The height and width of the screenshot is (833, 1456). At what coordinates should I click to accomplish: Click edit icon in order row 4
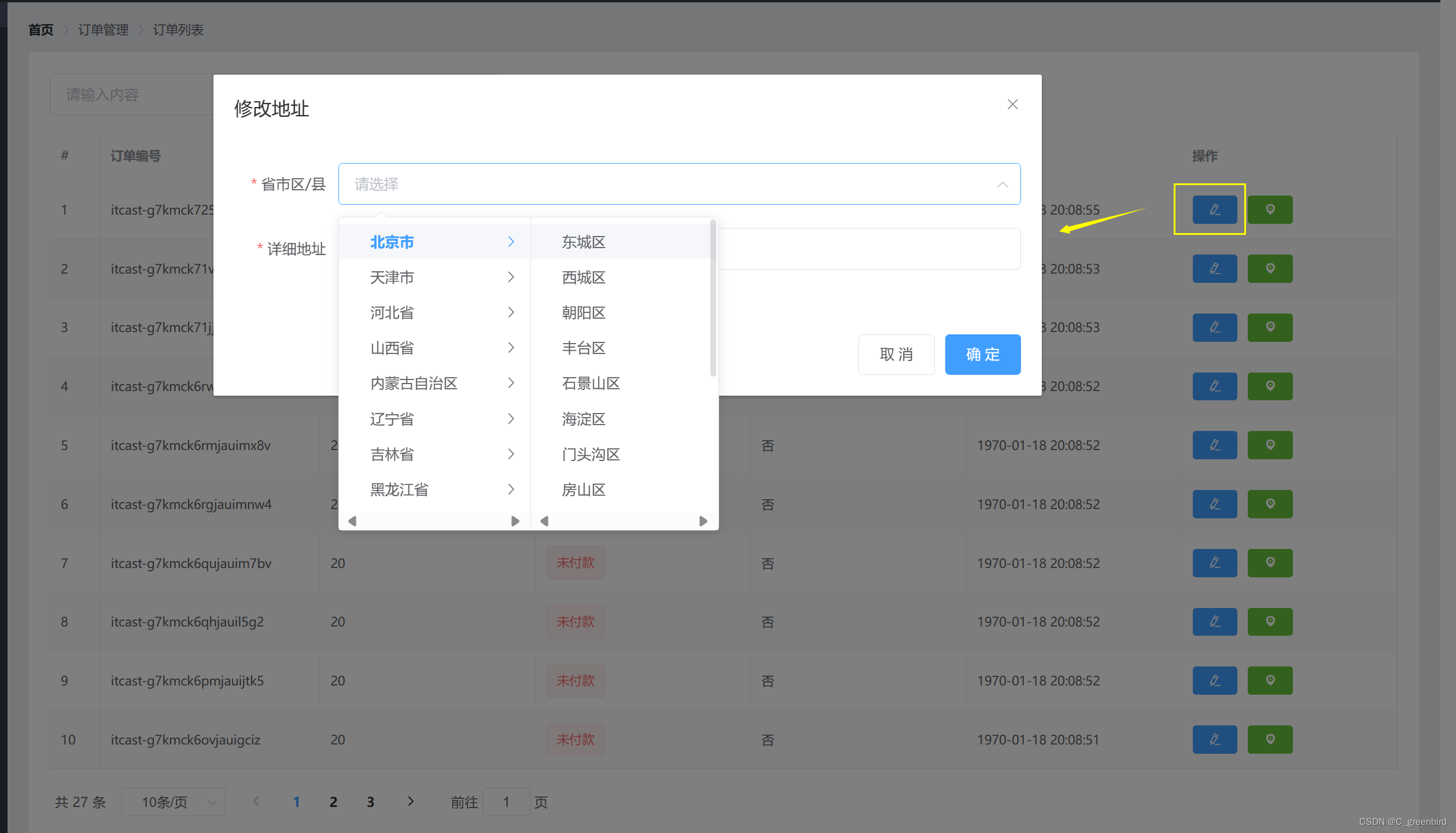tap(1214, 386)
